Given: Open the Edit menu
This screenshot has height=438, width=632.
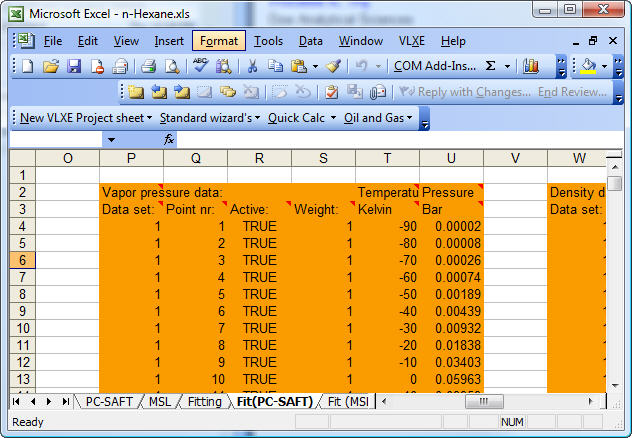Looking at the screenshot, I should click(88, 41).
